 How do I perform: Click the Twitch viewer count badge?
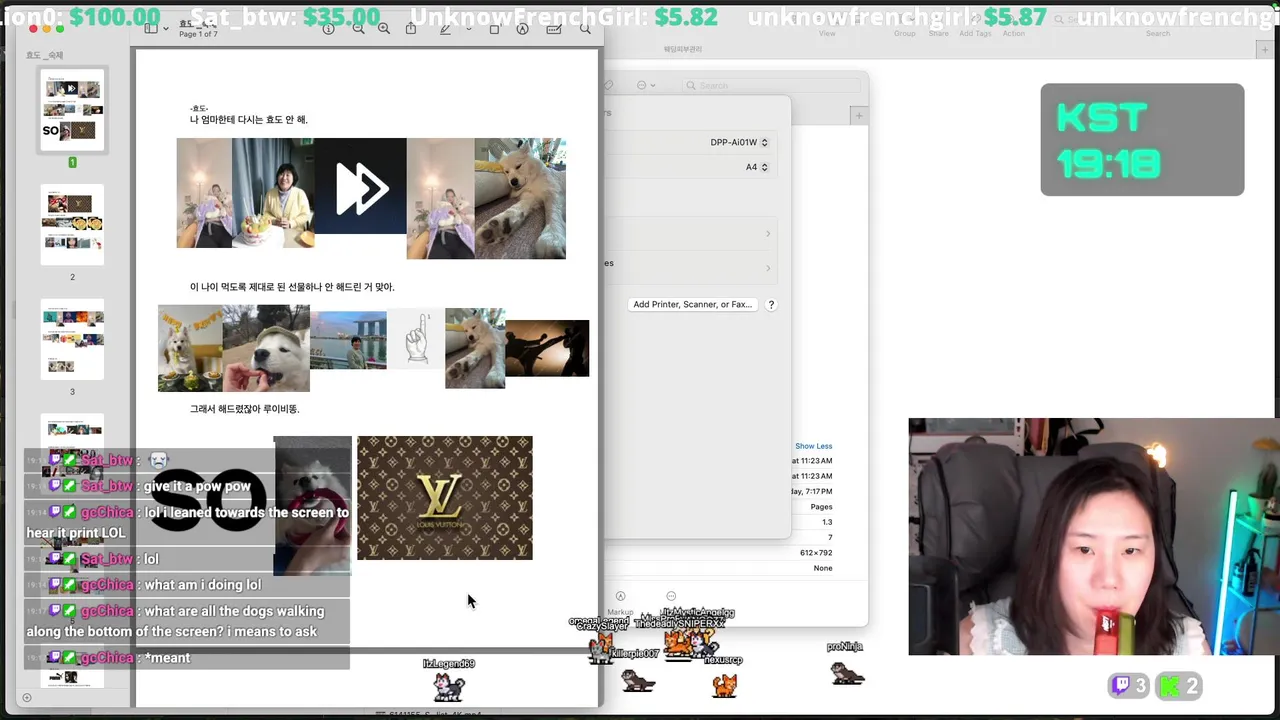point(1129,686)
